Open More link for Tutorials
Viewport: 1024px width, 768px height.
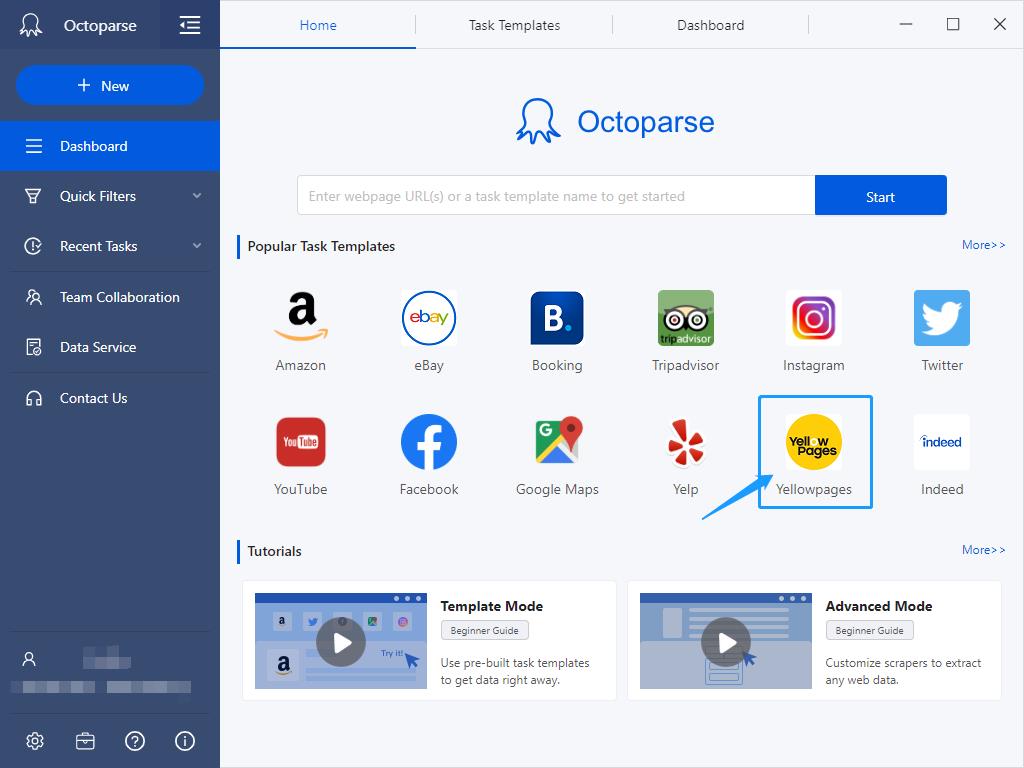tap(983, 550)
